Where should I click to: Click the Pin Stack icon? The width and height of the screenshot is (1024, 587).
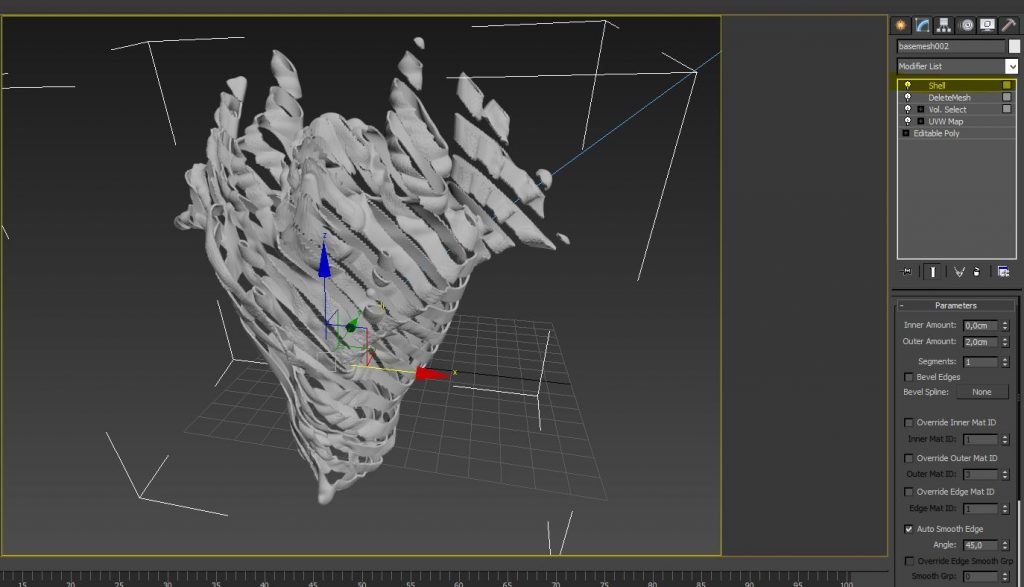pyautogui.click(x=906, y=271)
